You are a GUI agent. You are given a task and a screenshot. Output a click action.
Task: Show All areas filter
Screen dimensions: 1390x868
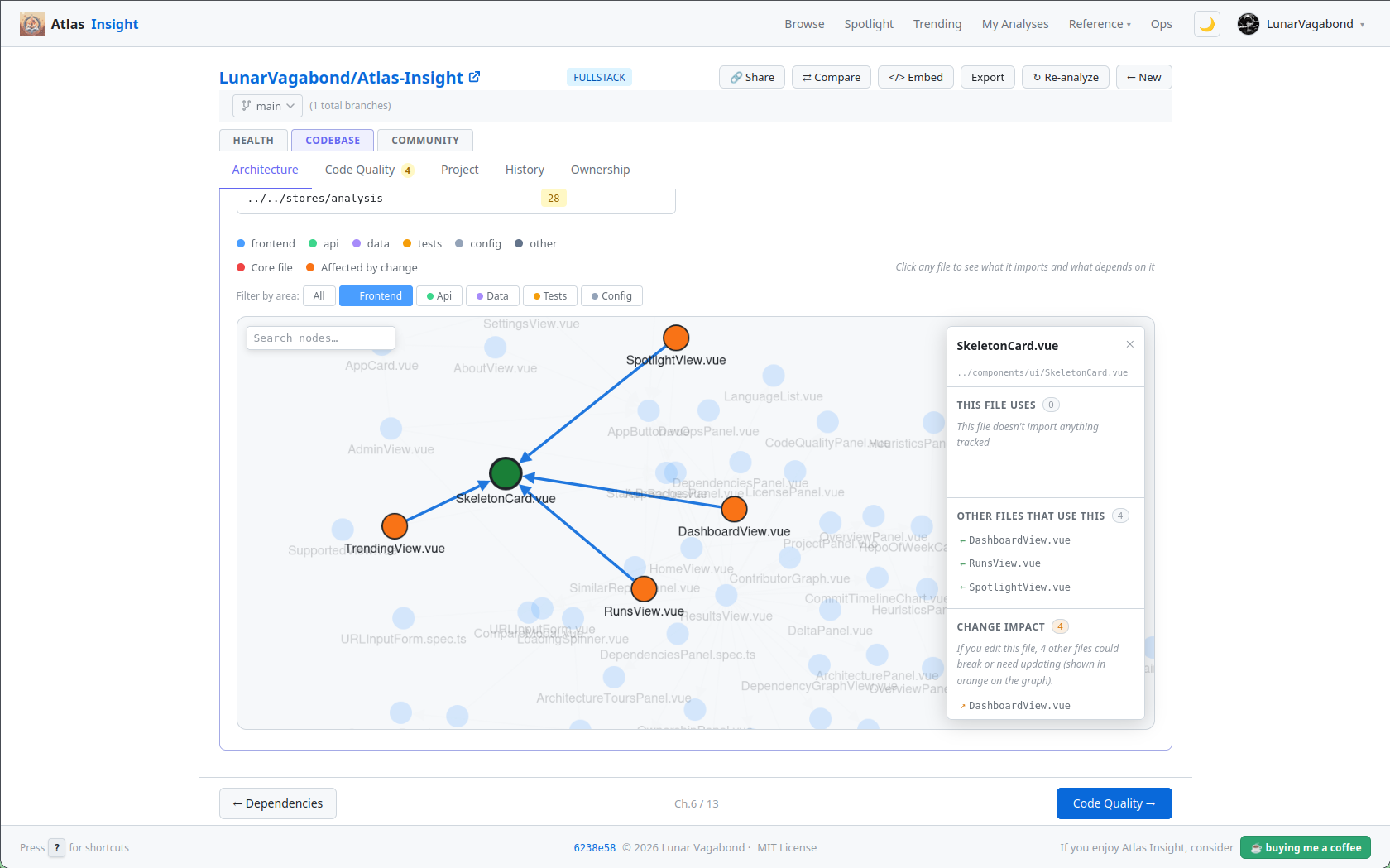pyautogui.click(x=319, y=296)
